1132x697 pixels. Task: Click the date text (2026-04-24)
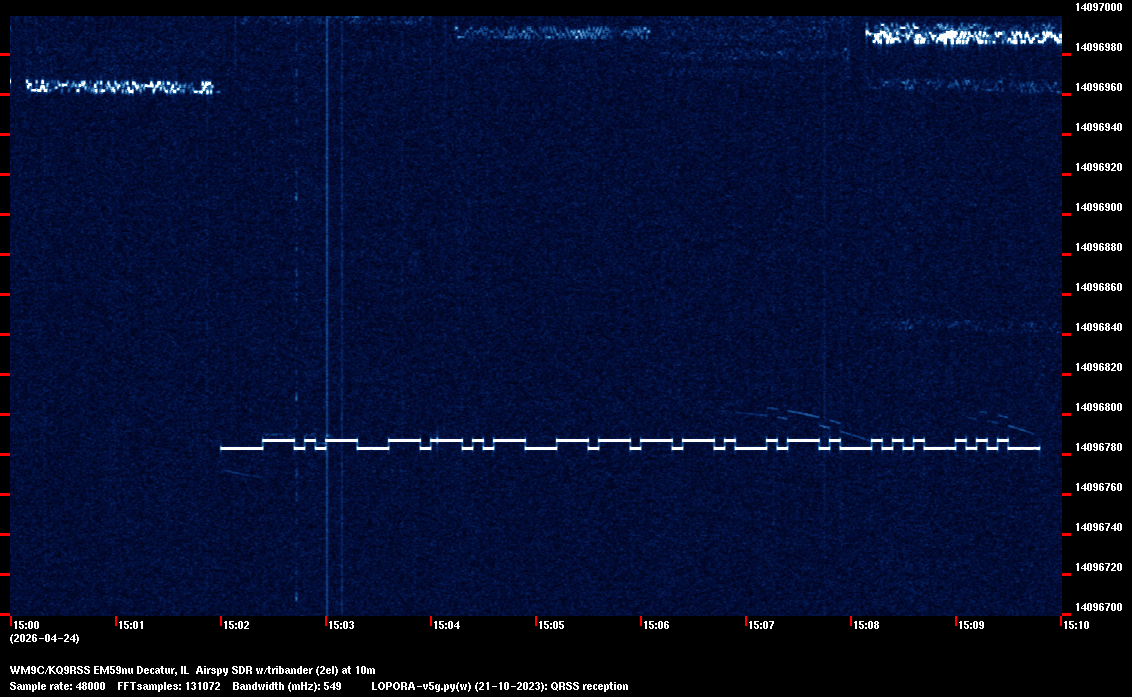[x=44, y=638]
